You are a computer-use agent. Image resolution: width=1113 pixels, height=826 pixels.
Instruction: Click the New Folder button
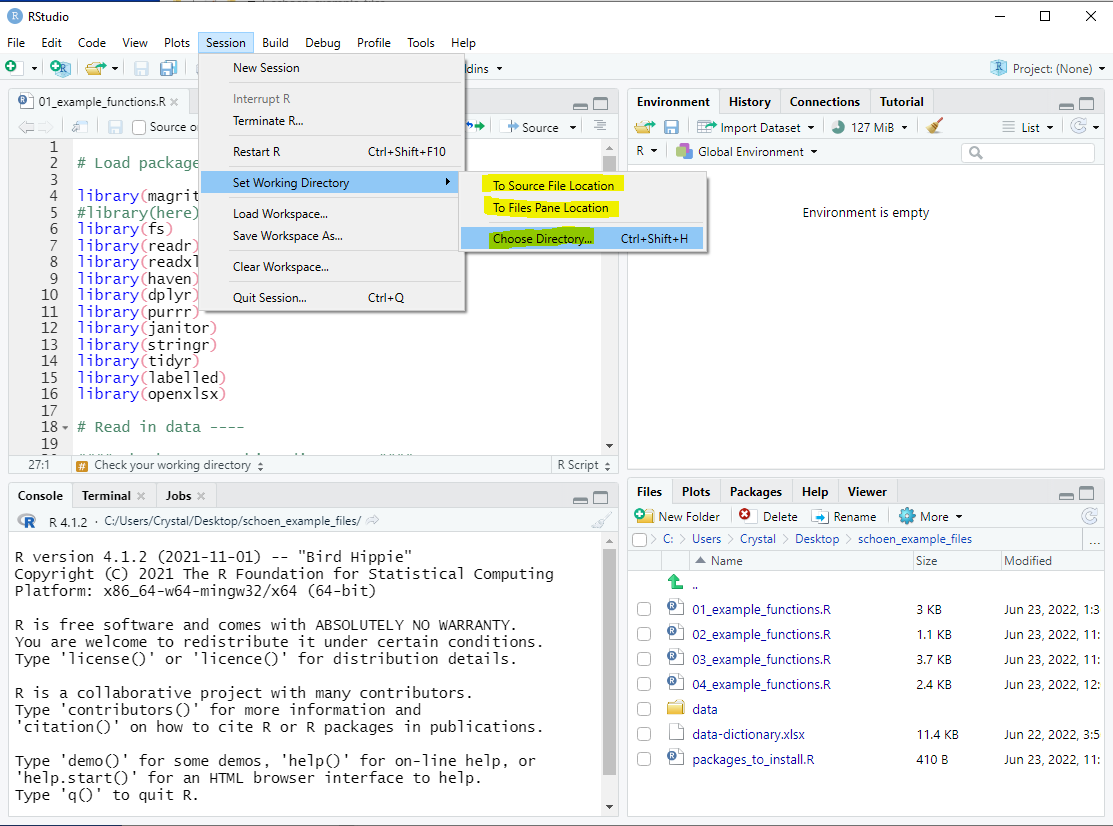[x=677, y=517]
